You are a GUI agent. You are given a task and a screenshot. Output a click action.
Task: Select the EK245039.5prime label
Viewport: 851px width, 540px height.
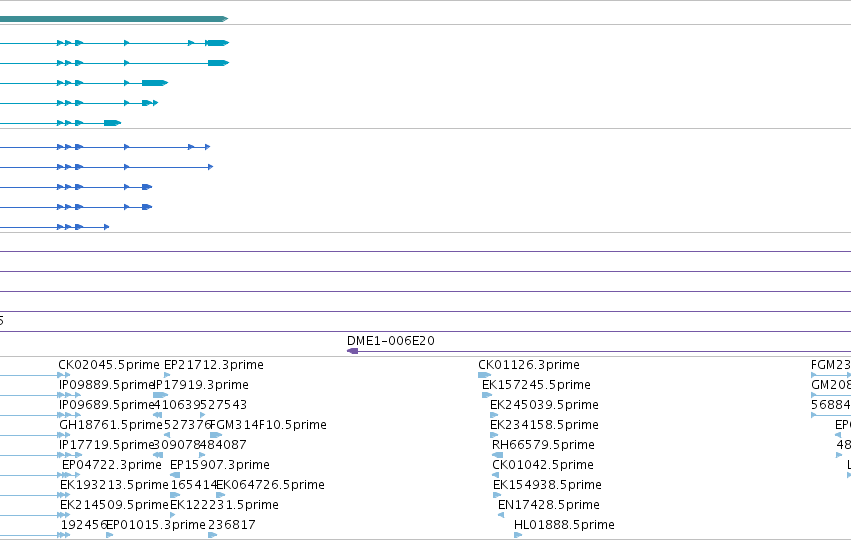[544, 405]
